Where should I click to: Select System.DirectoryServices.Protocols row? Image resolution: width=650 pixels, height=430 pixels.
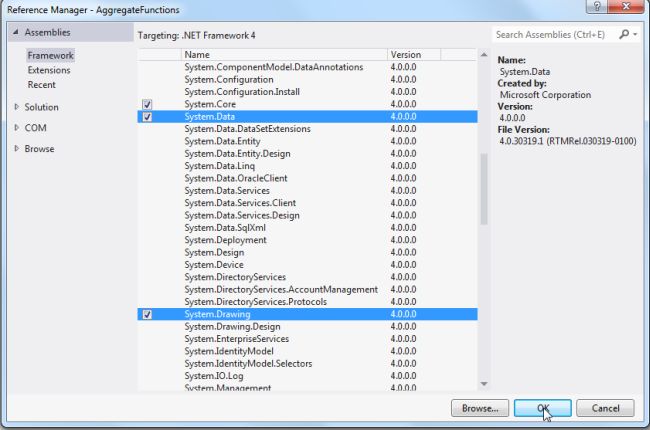307,302
